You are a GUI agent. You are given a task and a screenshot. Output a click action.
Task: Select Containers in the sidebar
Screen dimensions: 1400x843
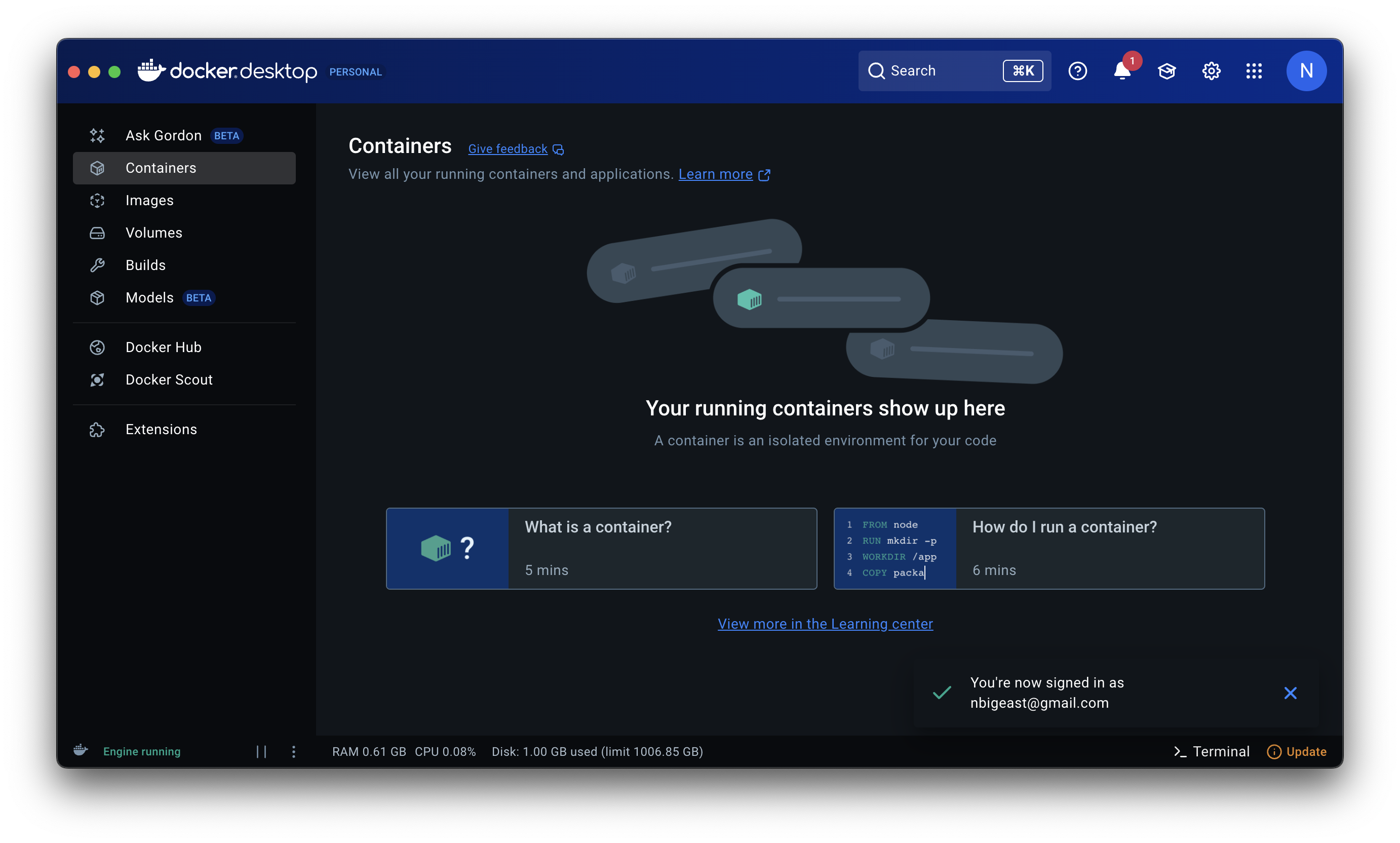click(184, 168)
